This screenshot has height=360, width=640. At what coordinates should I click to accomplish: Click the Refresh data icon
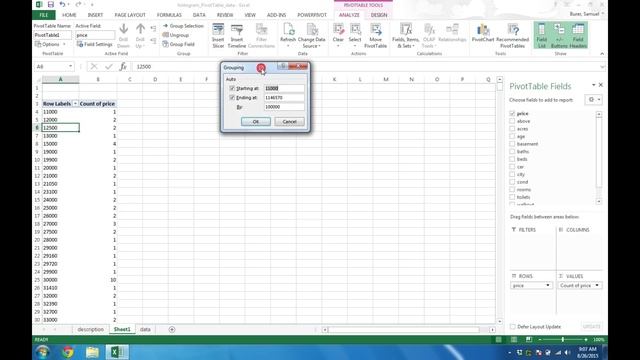(x=288, y=30)
